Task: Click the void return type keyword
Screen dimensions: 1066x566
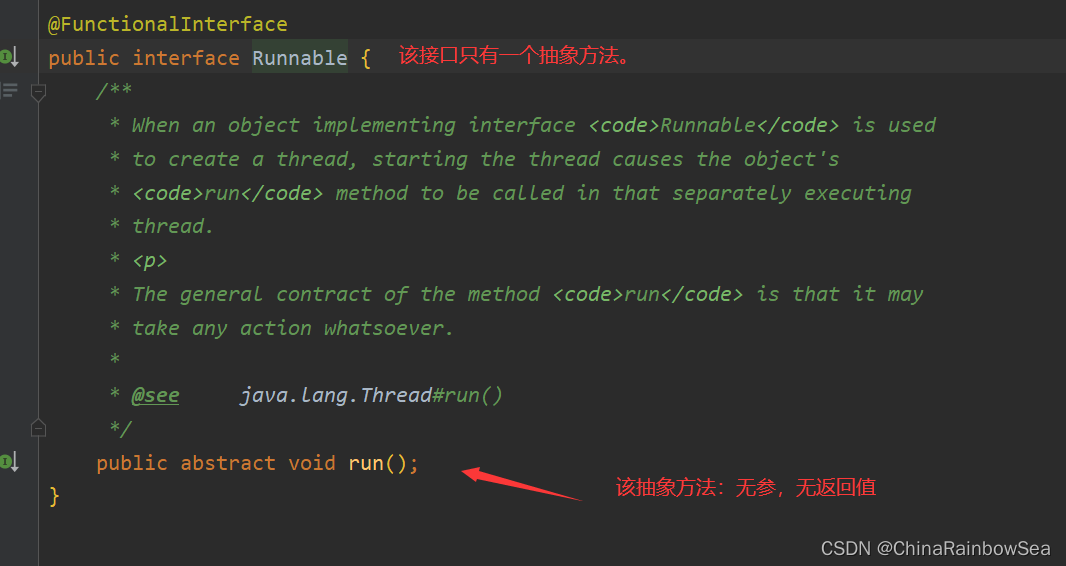Action: pyautogui.click(x=311, y=463)
